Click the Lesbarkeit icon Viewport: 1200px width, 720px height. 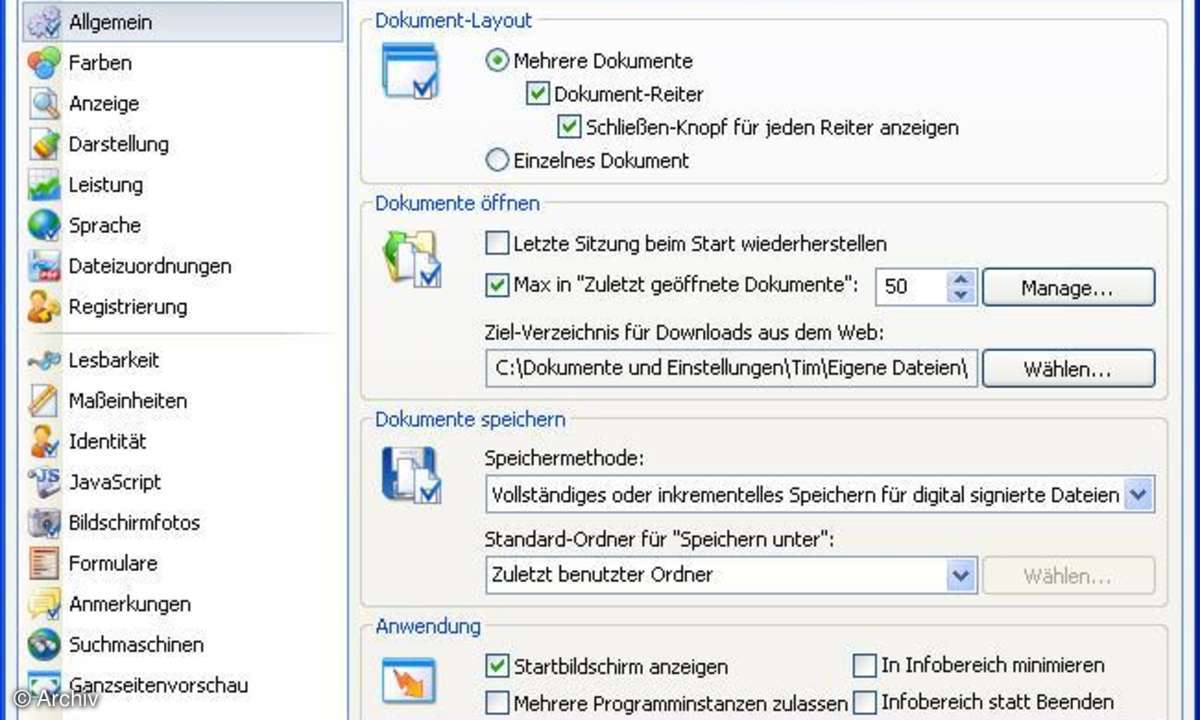pos(44,360)
